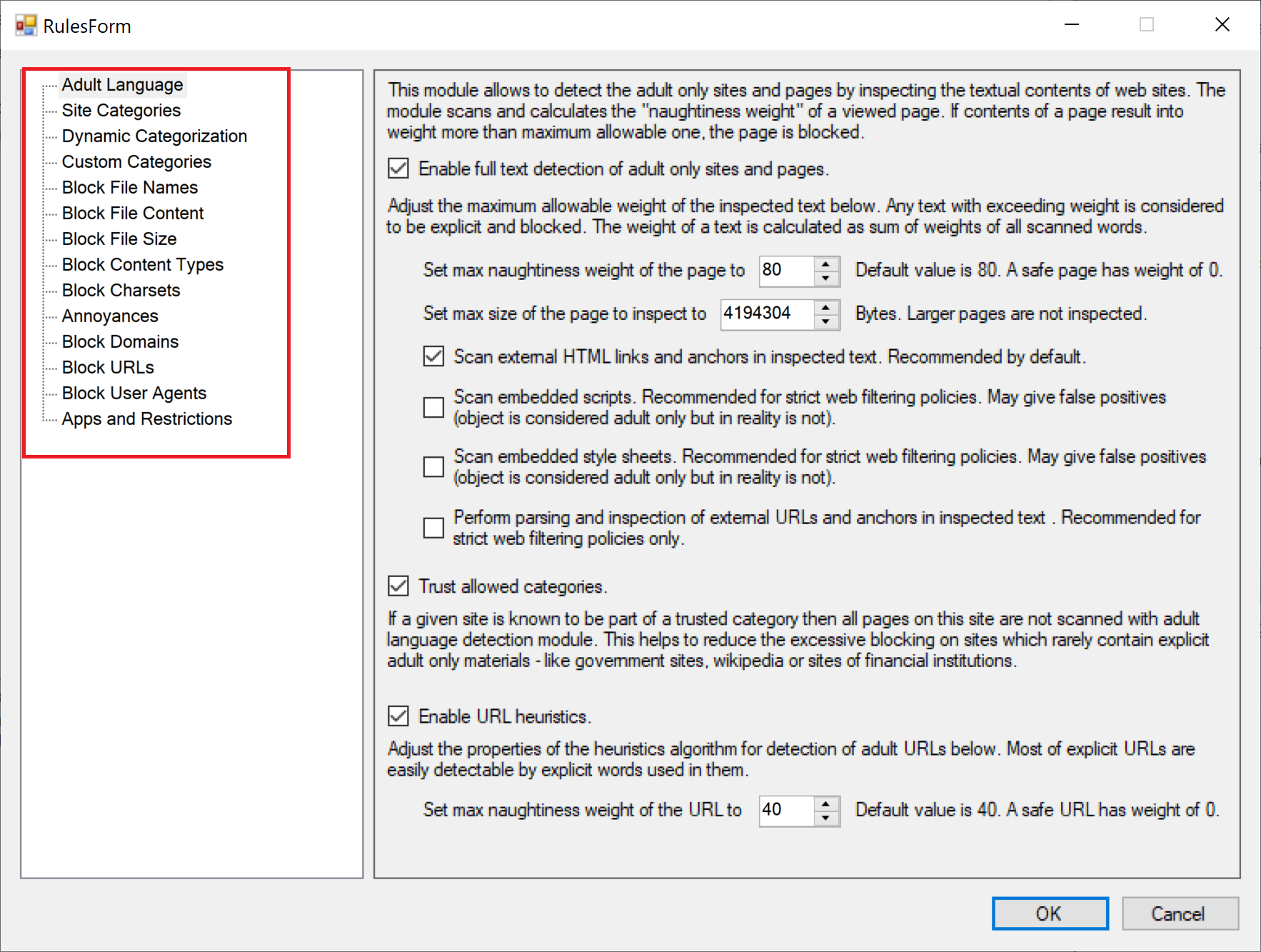Image resolution: width=1261 pixels, height=952 pixels.
Task: Open Block File Content settings
Action: pos(133,214)
